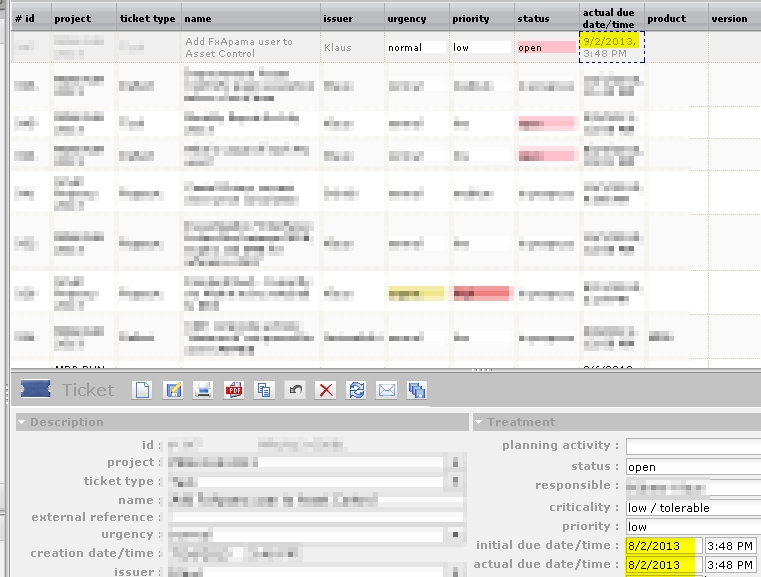The height and width of the screenshot is (577, 761).
Task: Click the send mail envelope icon
Action: 386,390
